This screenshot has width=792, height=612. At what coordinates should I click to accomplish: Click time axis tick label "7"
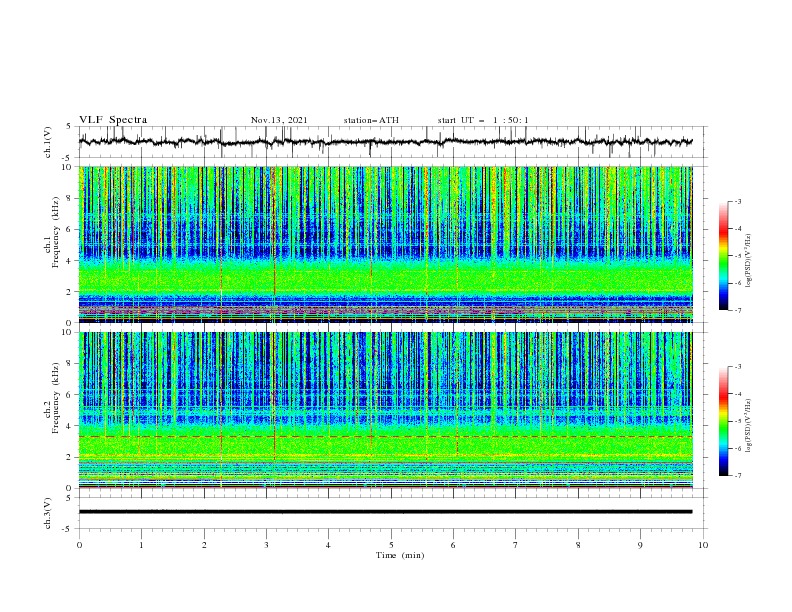point(515,545)
